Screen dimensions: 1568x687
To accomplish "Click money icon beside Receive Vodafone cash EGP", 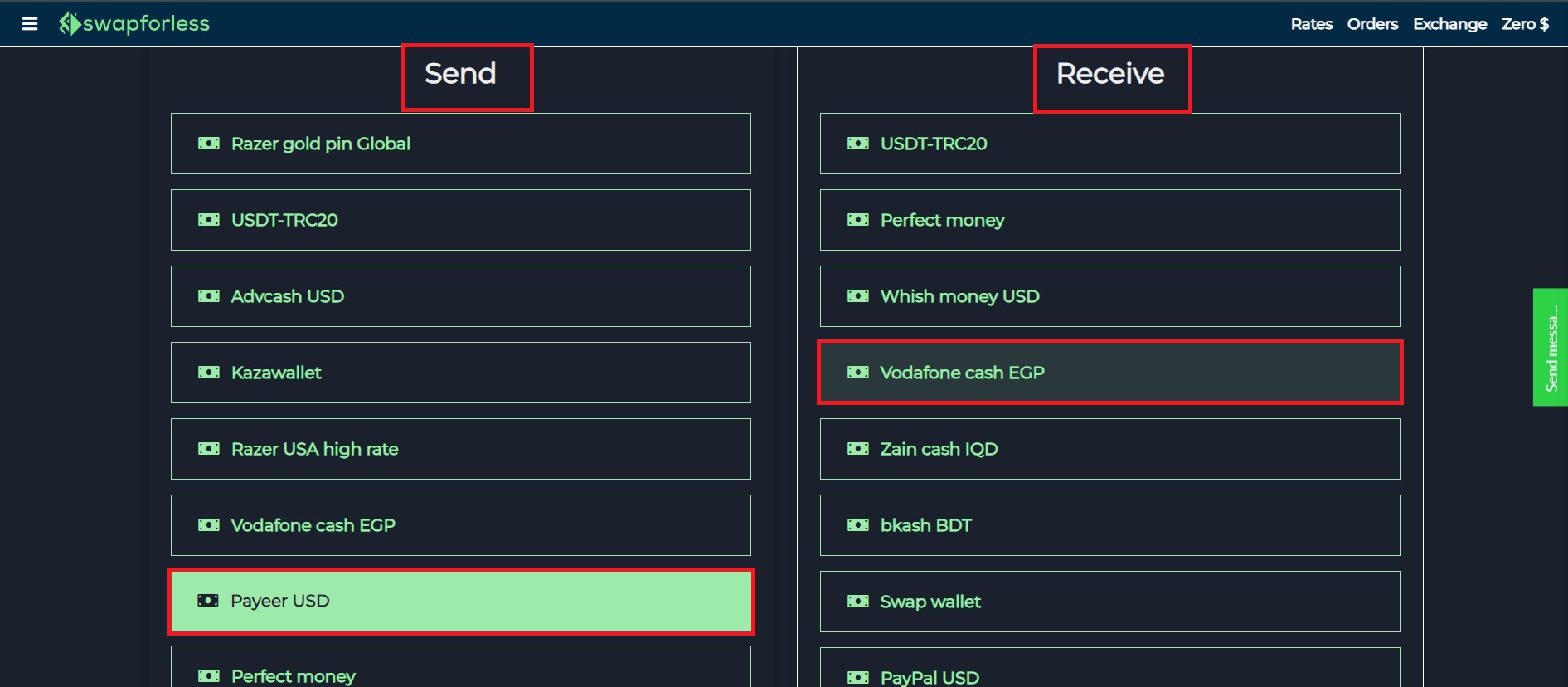I will 858,373.
